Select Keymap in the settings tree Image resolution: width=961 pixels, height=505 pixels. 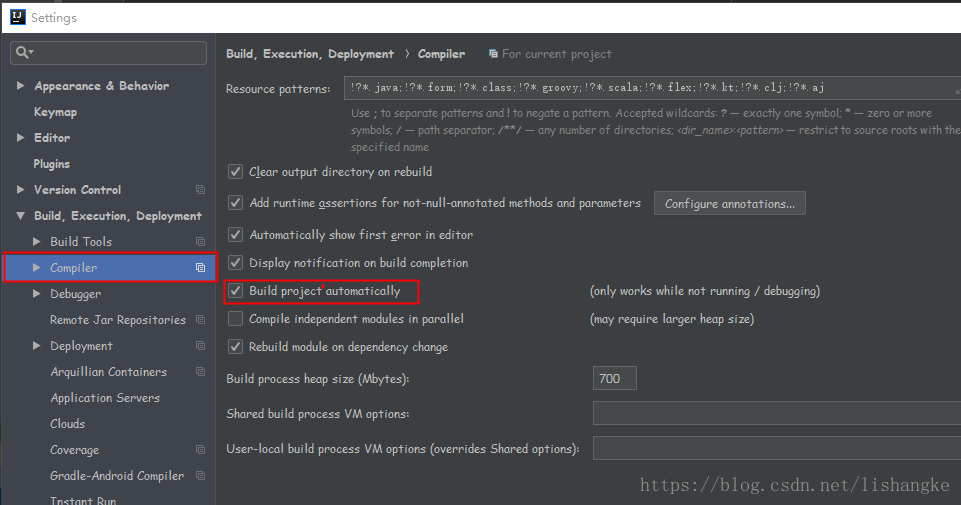coord(55,112)
